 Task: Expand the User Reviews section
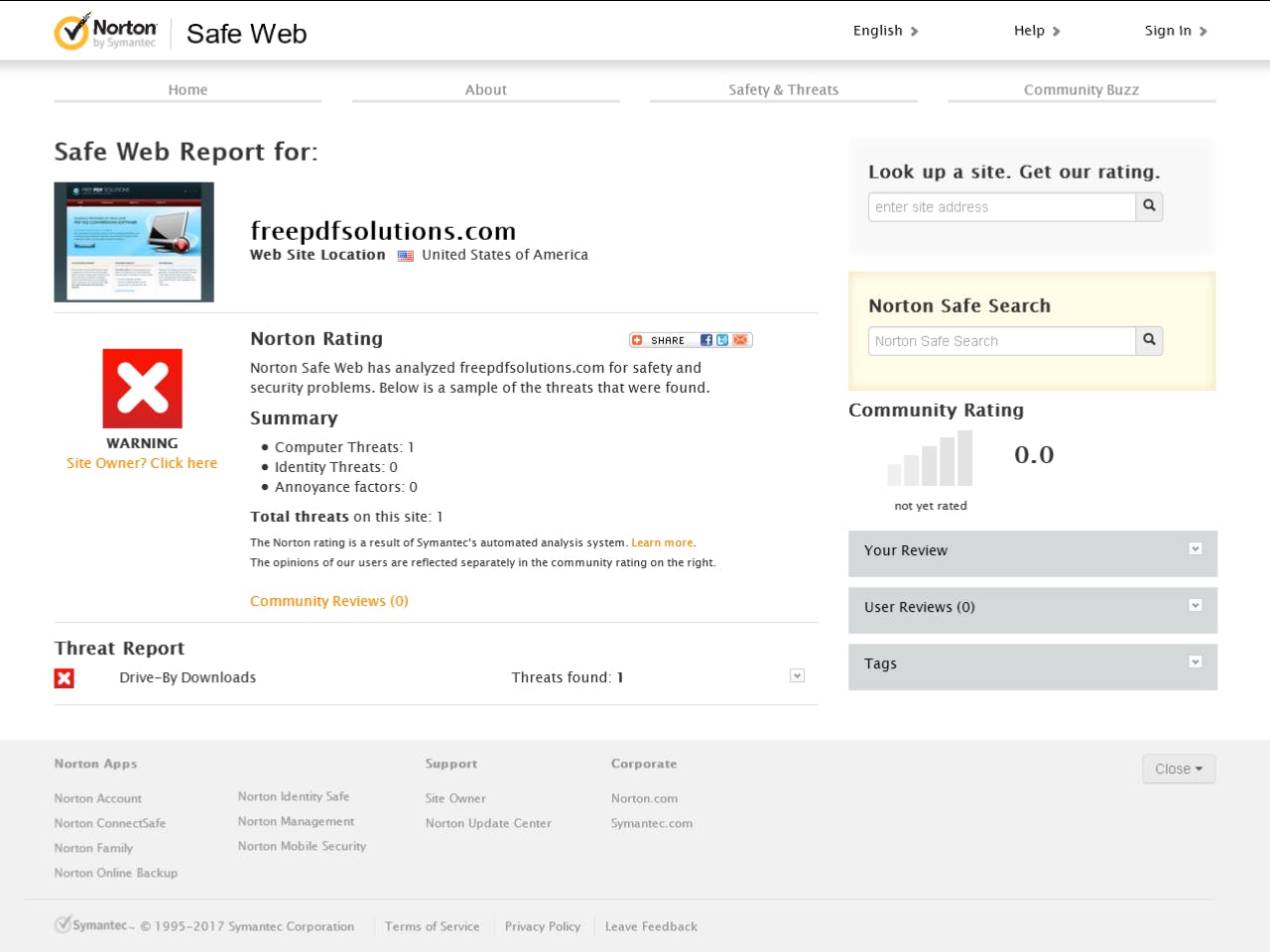coord(1197,604)
